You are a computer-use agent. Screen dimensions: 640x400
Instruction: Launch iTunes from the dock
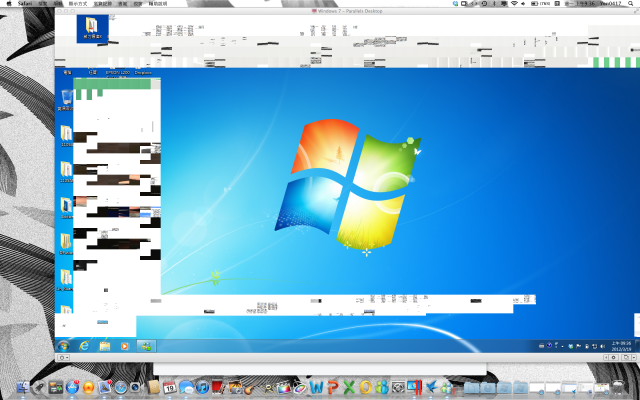pos(202,387)
